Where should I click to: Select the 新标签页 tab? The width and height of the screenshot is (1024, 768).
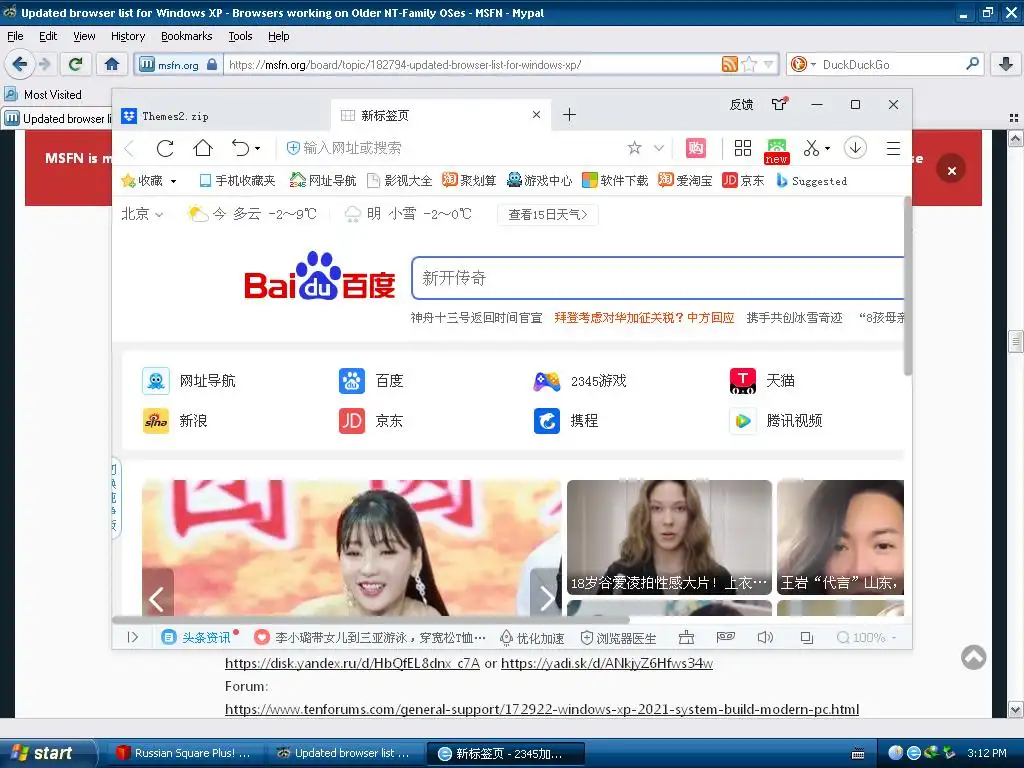click(x=441, y=116)
